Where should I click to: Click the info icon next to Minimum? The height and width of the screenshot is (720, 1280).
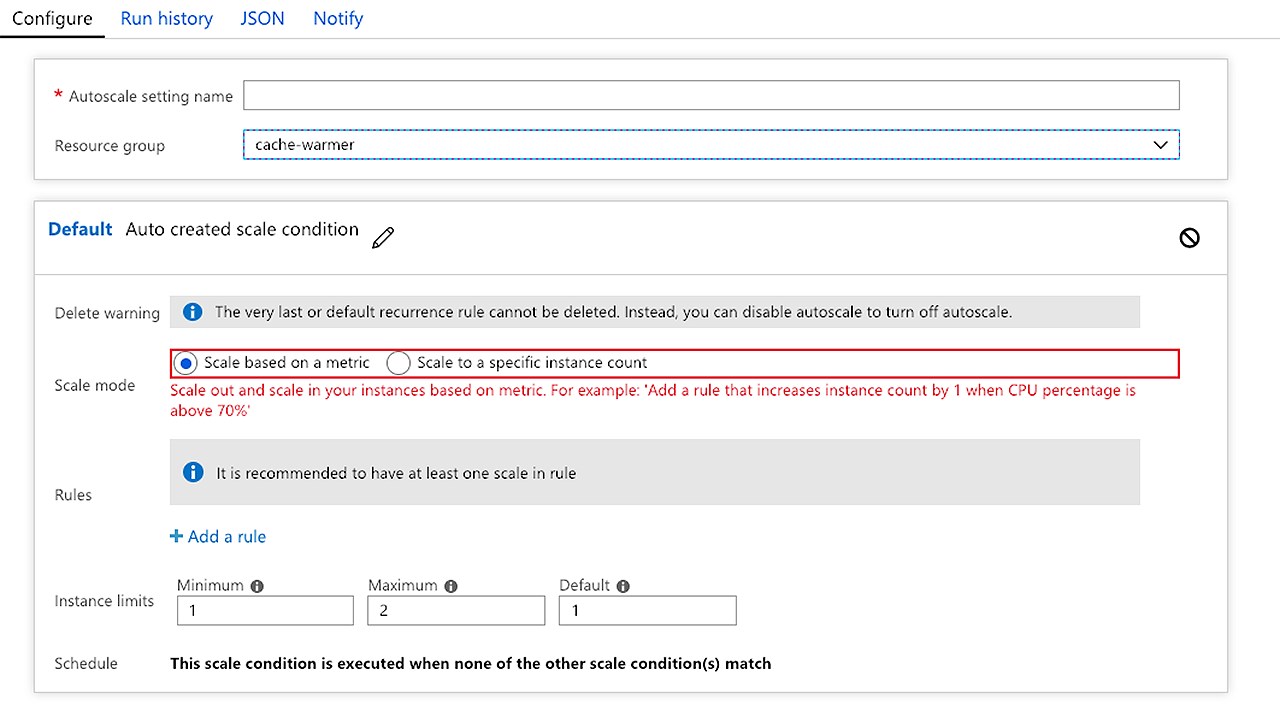[257, 586]
